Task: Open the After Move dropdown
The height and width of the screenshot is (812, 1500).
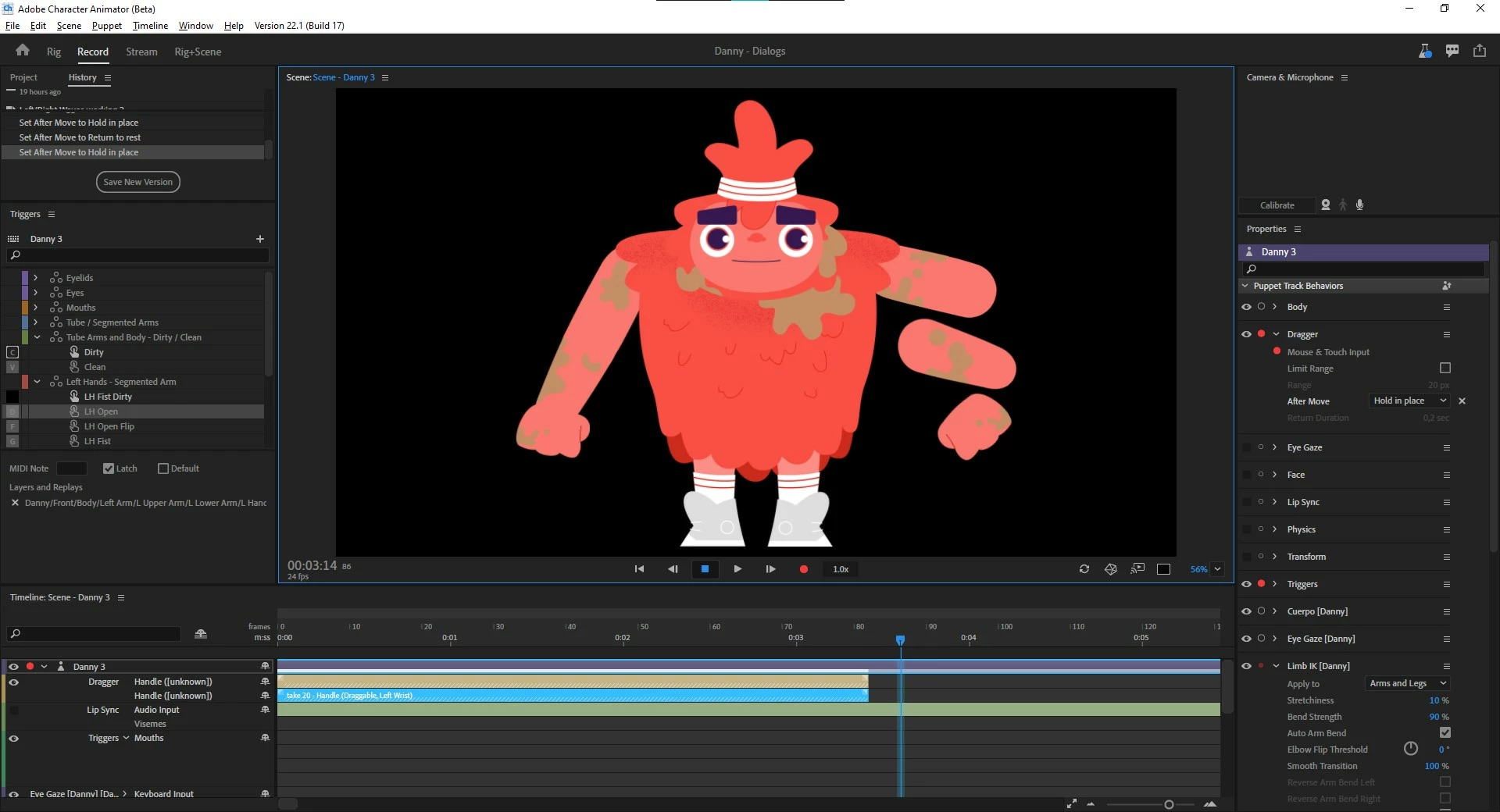Action: tap(1410, 401)
